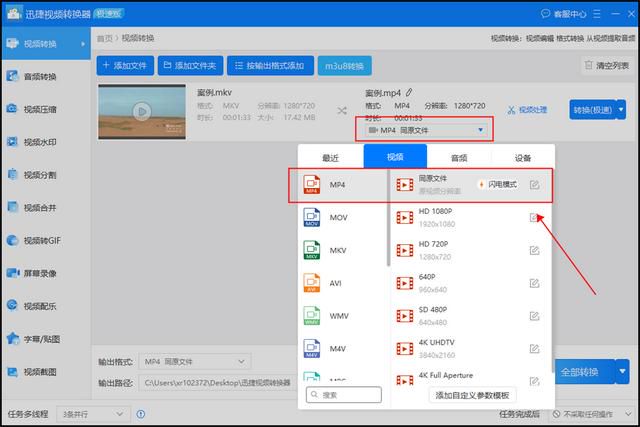Expand the 全部转换 dropdown arrow
This screenshot has height=427, width=640.
pos(622,371)
